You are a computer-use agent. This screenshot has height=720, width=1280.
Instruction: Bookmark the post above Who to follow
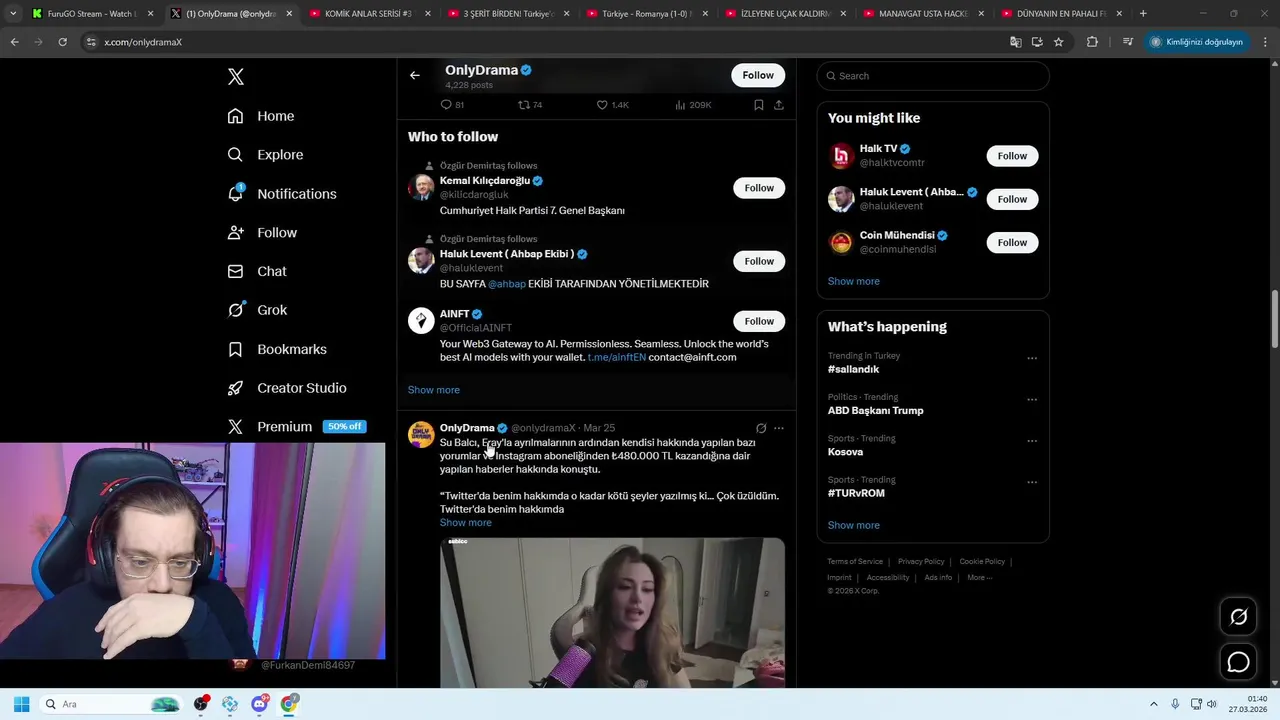[758, 105]
